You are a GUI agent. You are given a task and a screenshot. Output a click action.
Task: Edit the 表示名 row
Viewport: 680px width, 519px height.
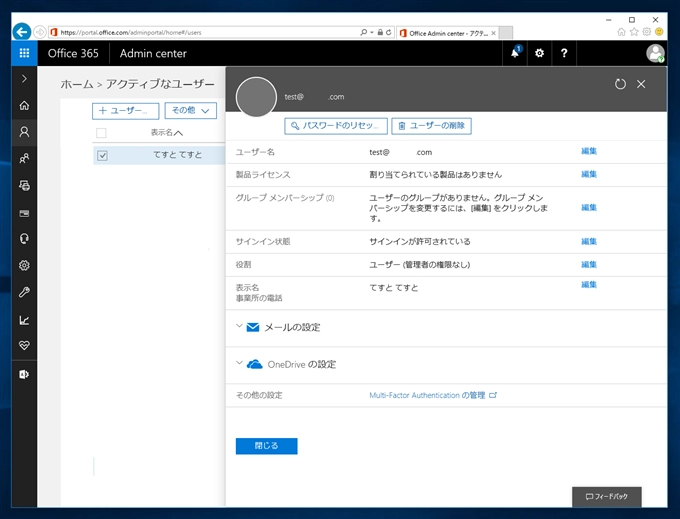[589, 284]
